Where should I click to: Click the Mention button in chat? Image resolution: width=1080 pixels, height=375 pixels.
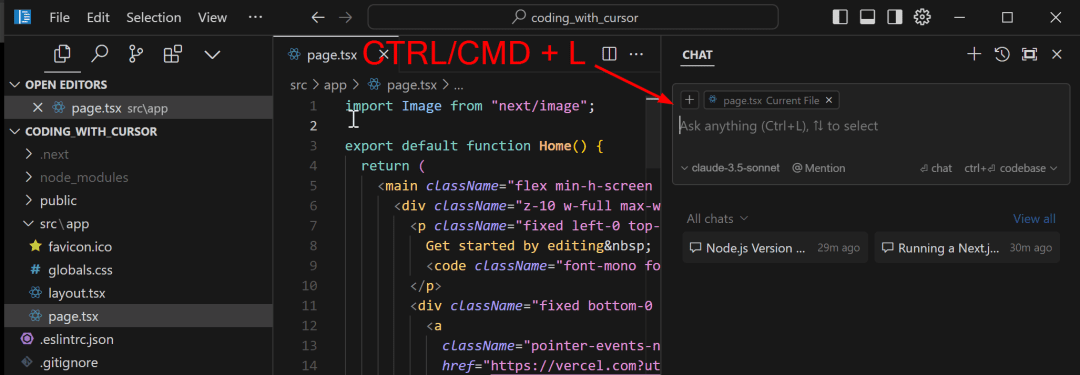818,168
